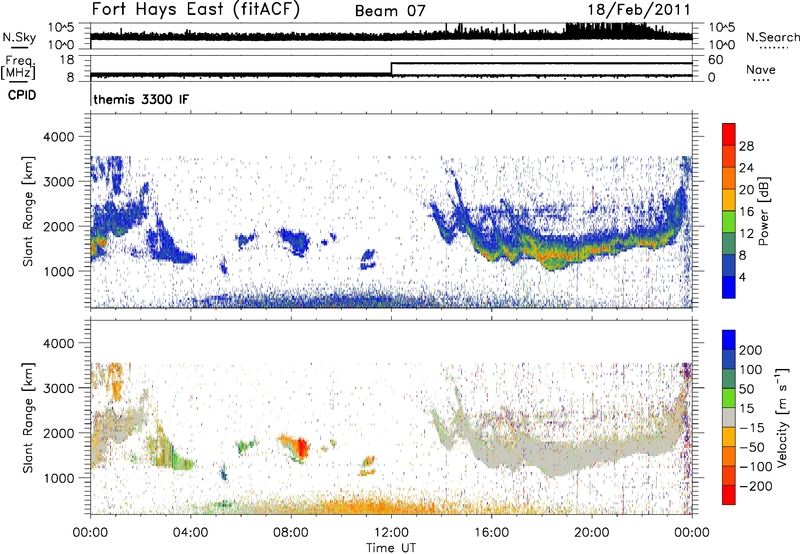Click the bright blue top segment of velocity color bar

pos(729,340)
